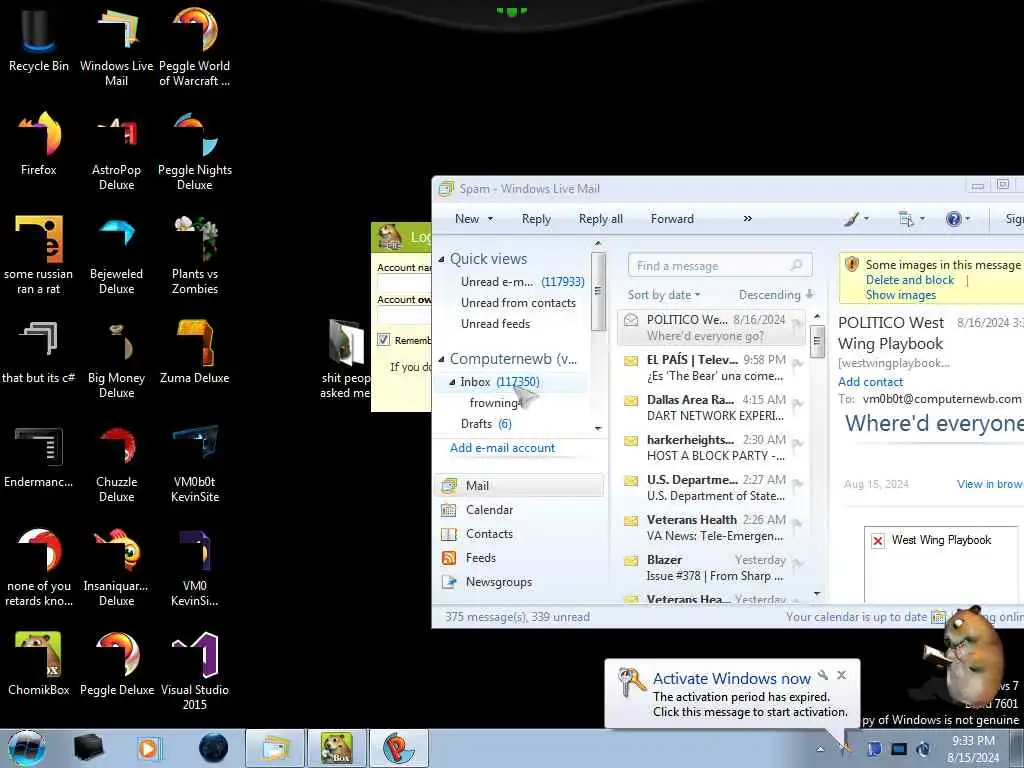Expand the toolbar overflow chevron
This screenshot has height=768, width=1024.
pyautogui.click(x=748, y=219)
